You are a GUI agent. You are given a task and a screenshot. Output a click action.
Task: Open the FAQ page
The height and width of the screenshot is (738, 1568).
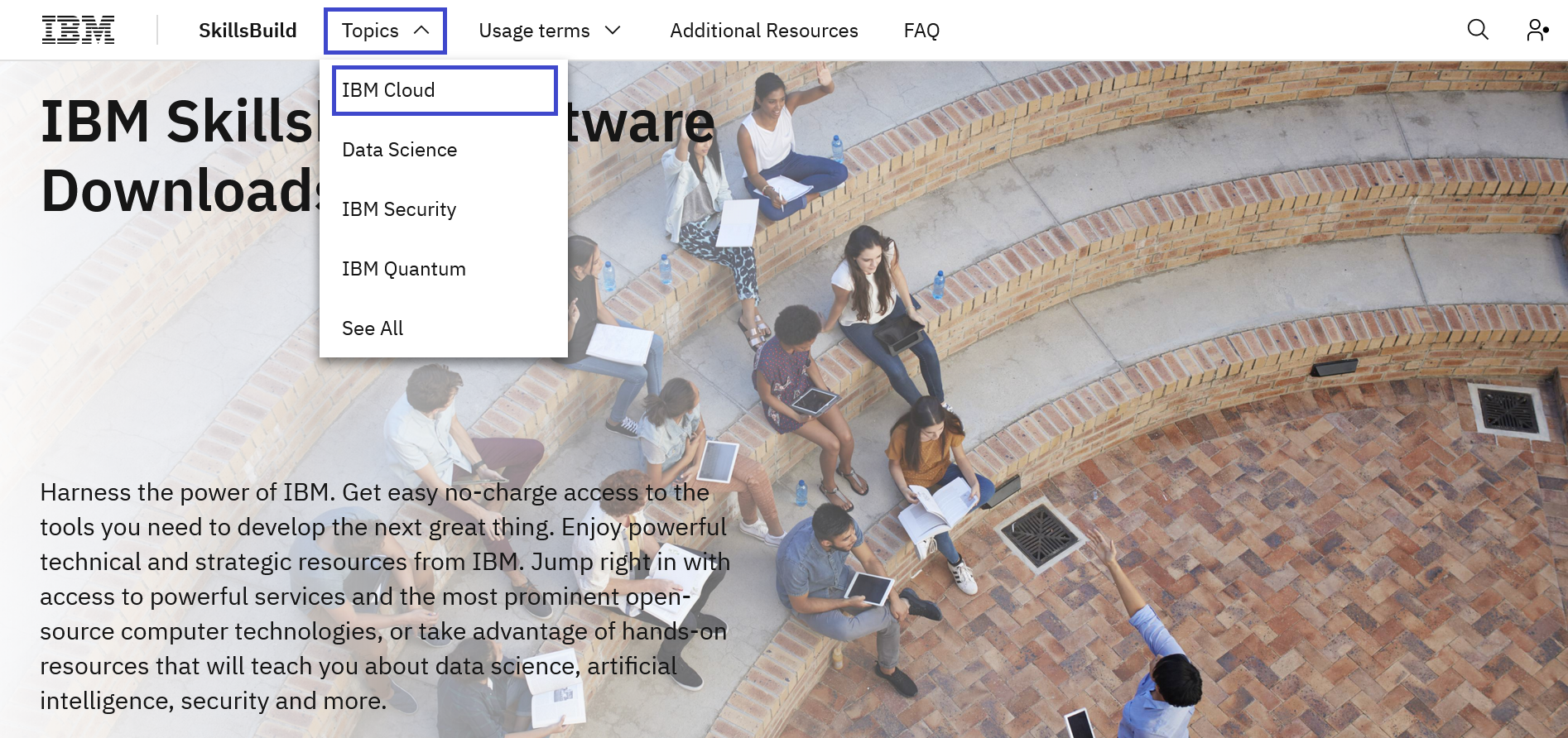(921, 31)
